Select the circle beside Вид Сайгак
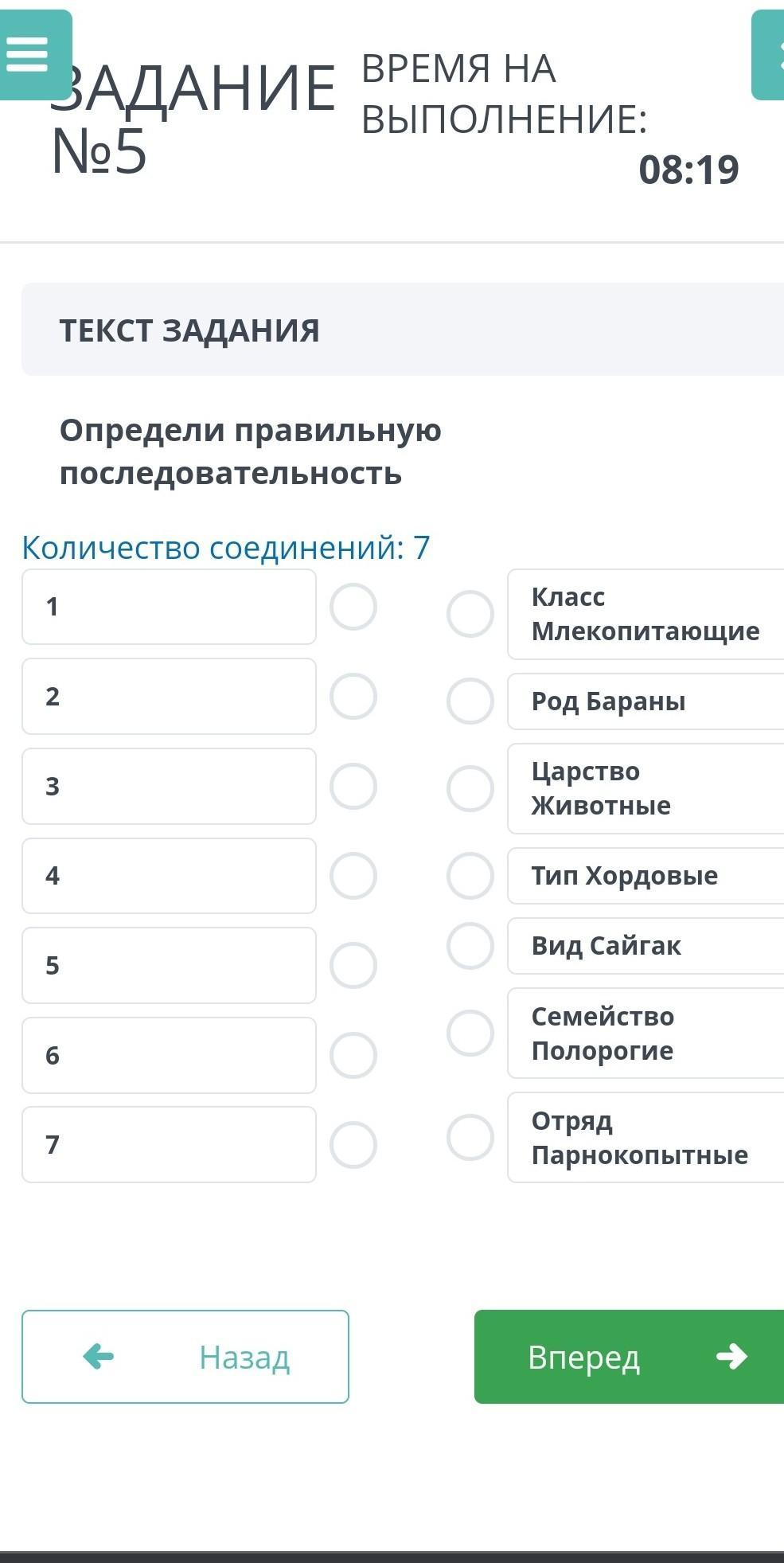The height and width of the screenshot is (1563, 784). coord(470,946)
